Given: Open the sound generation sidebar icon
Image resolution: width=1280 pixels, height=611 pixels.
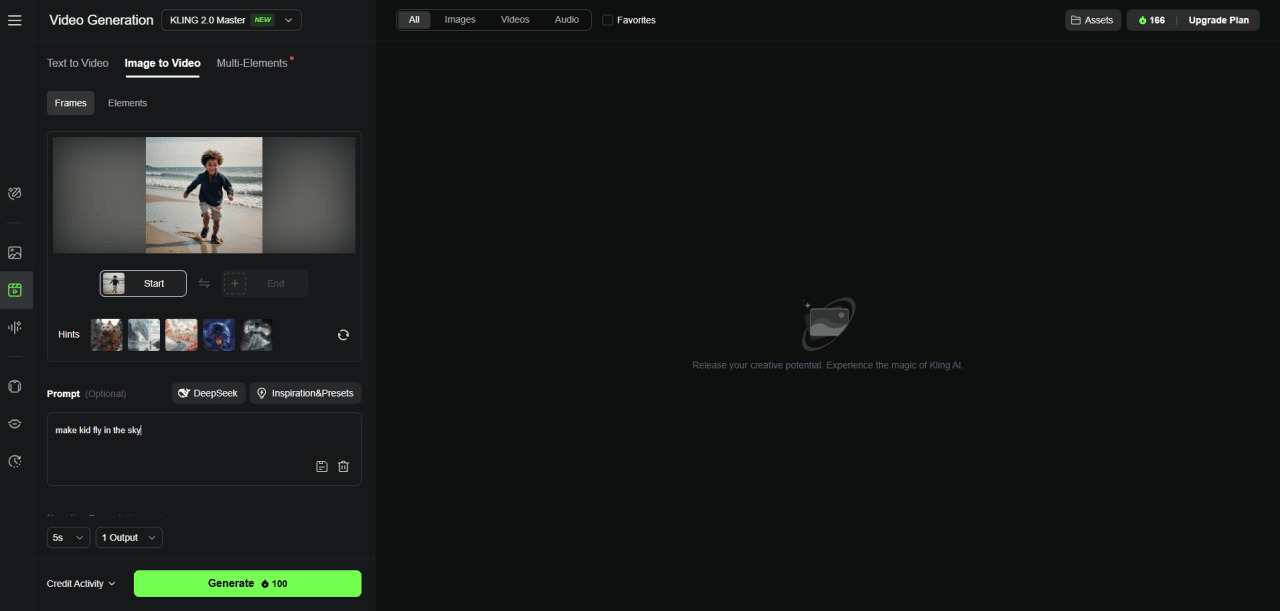Looking at the screenshot, I should (x=15, y=327).
